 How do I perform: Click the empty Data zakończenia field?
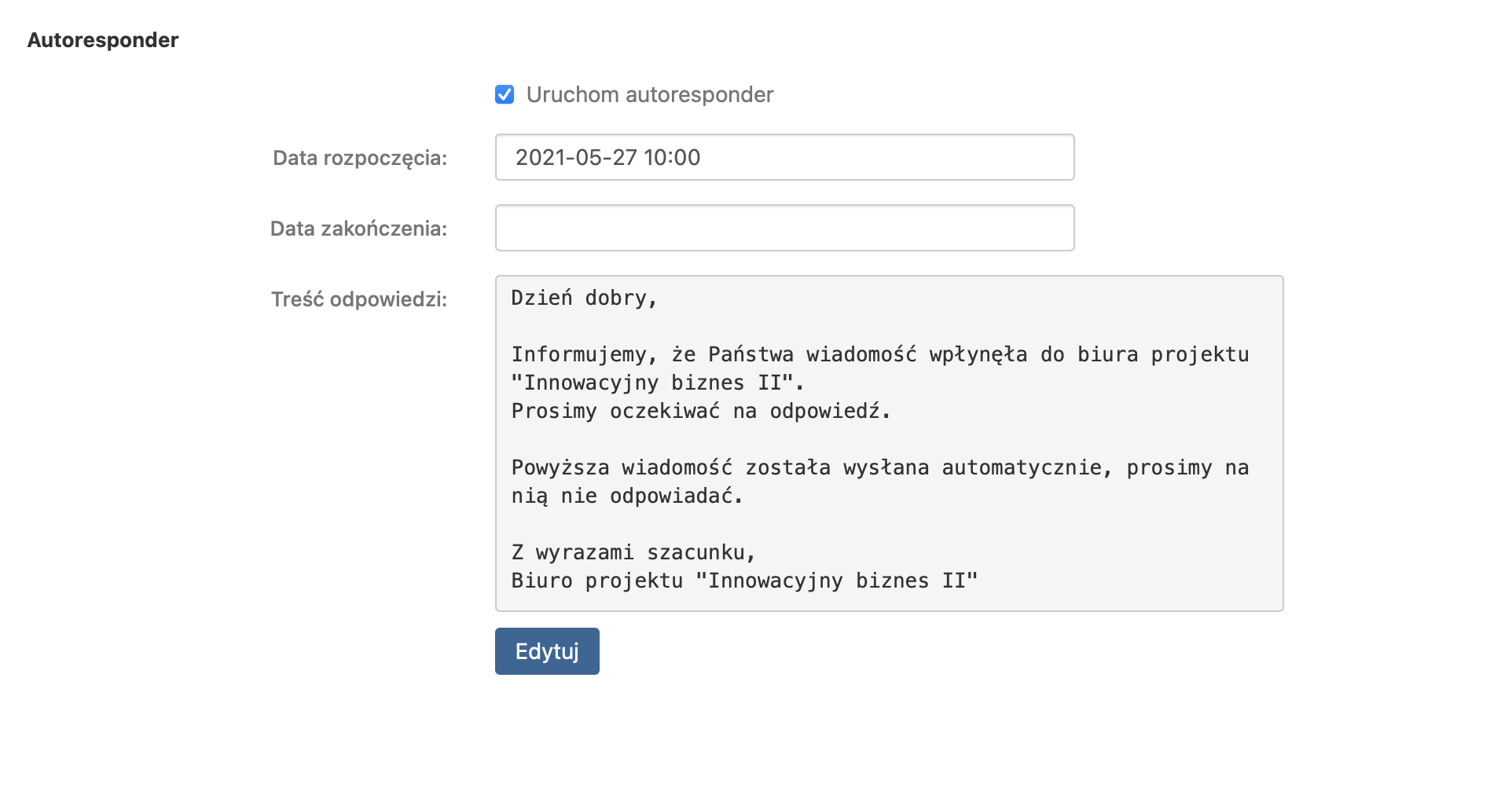pyautogui.click(x=784, y=228)
